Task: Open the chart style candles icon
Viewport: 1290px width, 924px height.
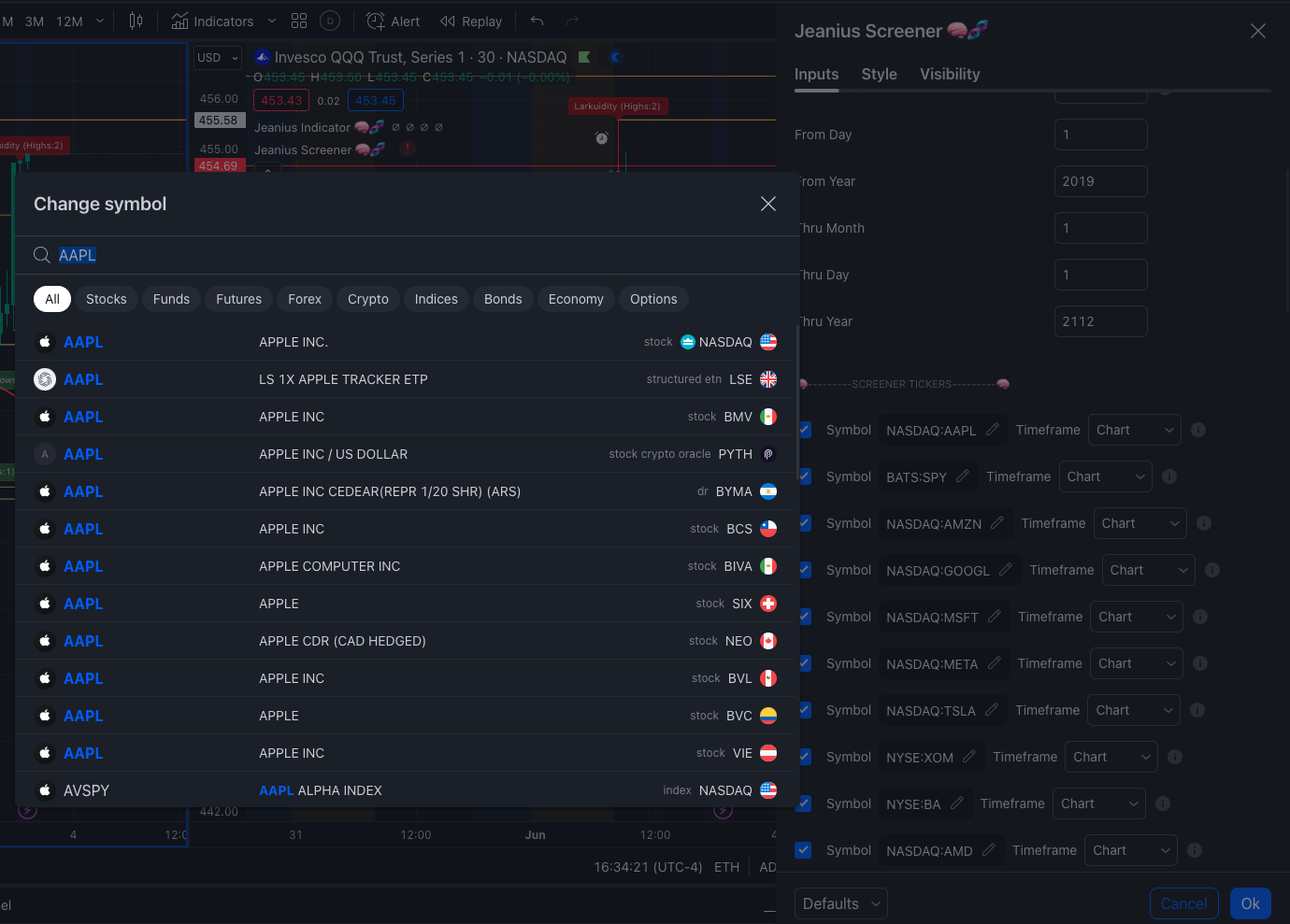Action: pyautogui.click(x=136, y=21)
